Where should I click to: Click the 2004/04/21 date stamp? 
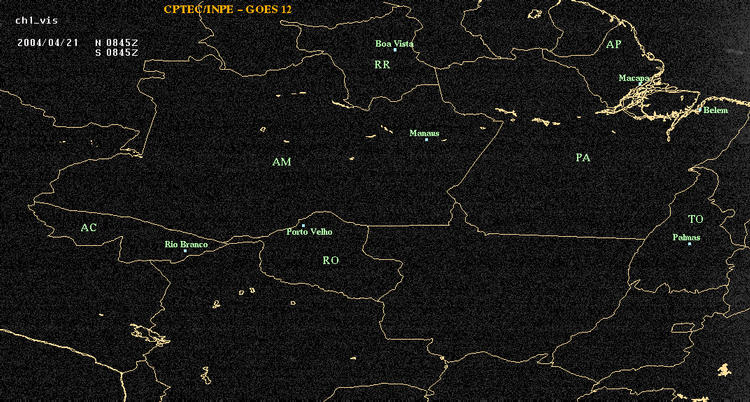pyautogui.click(x=47, y=42)
